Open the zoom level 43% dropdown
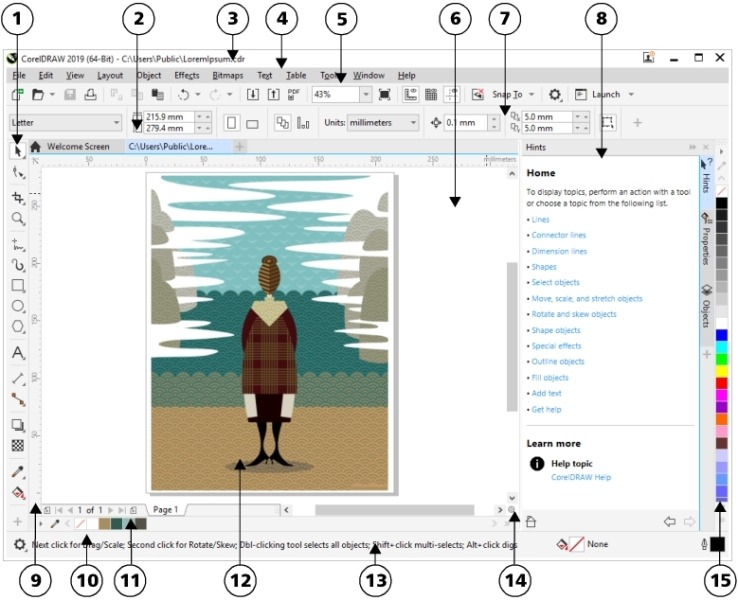The height and width of the screenshot is (600, 738). (366, 95)
